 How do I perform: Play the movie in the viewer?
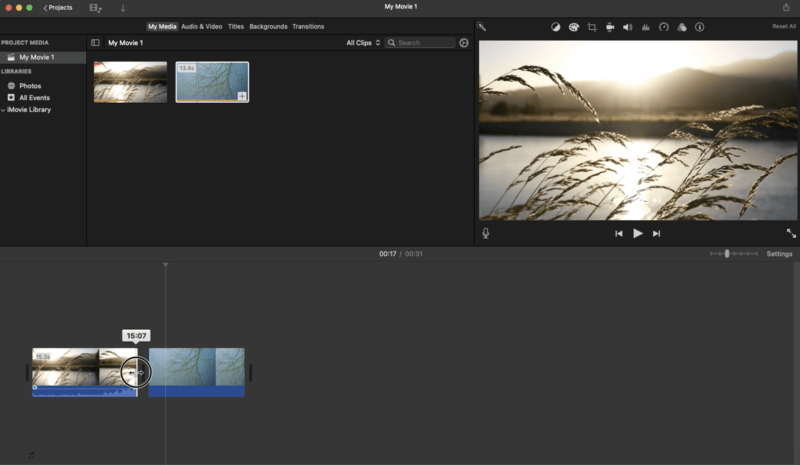638,233
